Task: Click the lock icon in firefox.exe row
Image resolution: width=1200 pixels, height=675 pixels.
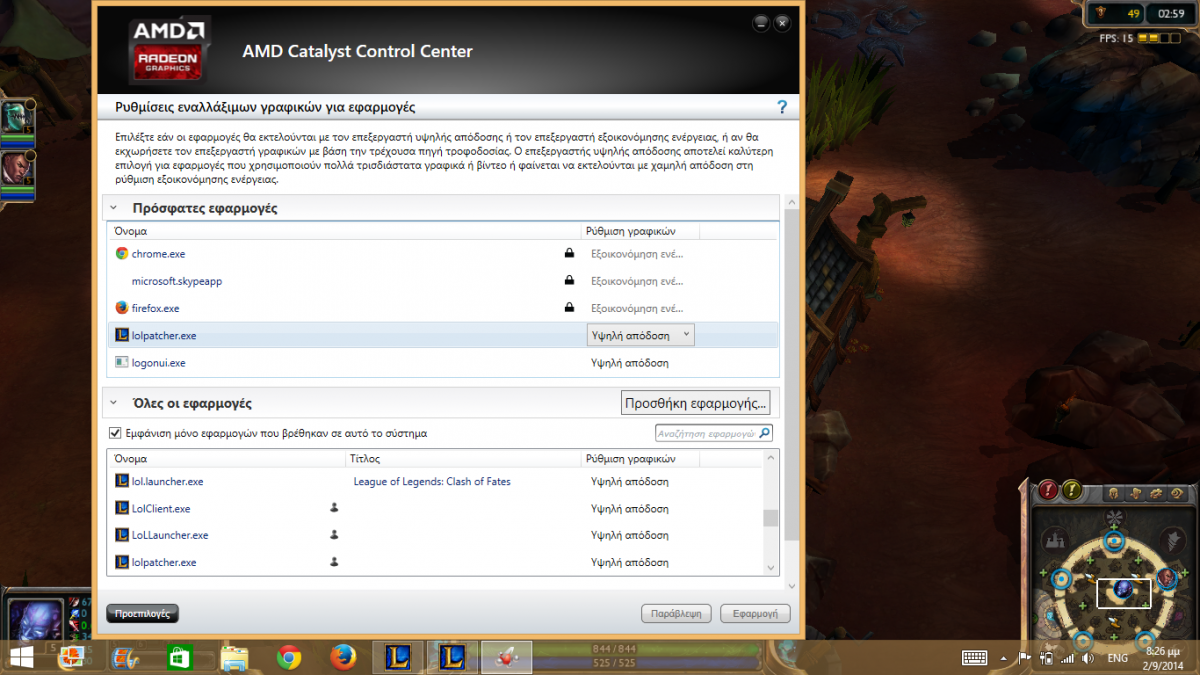Action: coord(569,308)
